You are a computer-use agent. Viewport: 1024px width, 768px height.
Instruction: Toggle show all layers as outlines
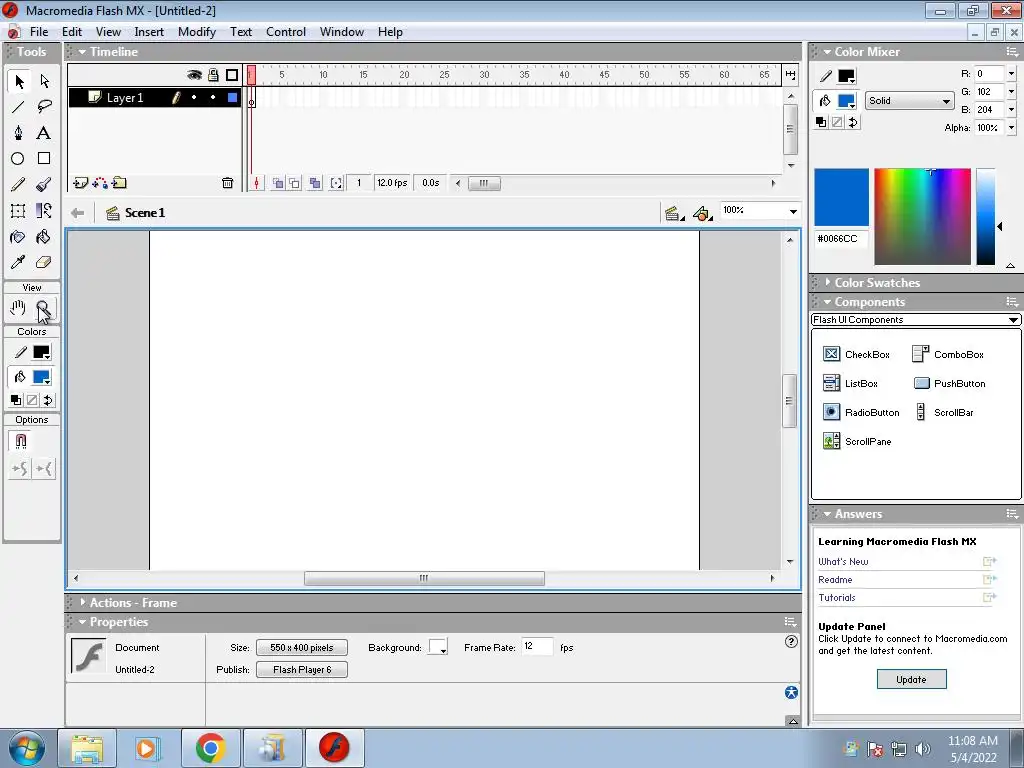[232, 75]
